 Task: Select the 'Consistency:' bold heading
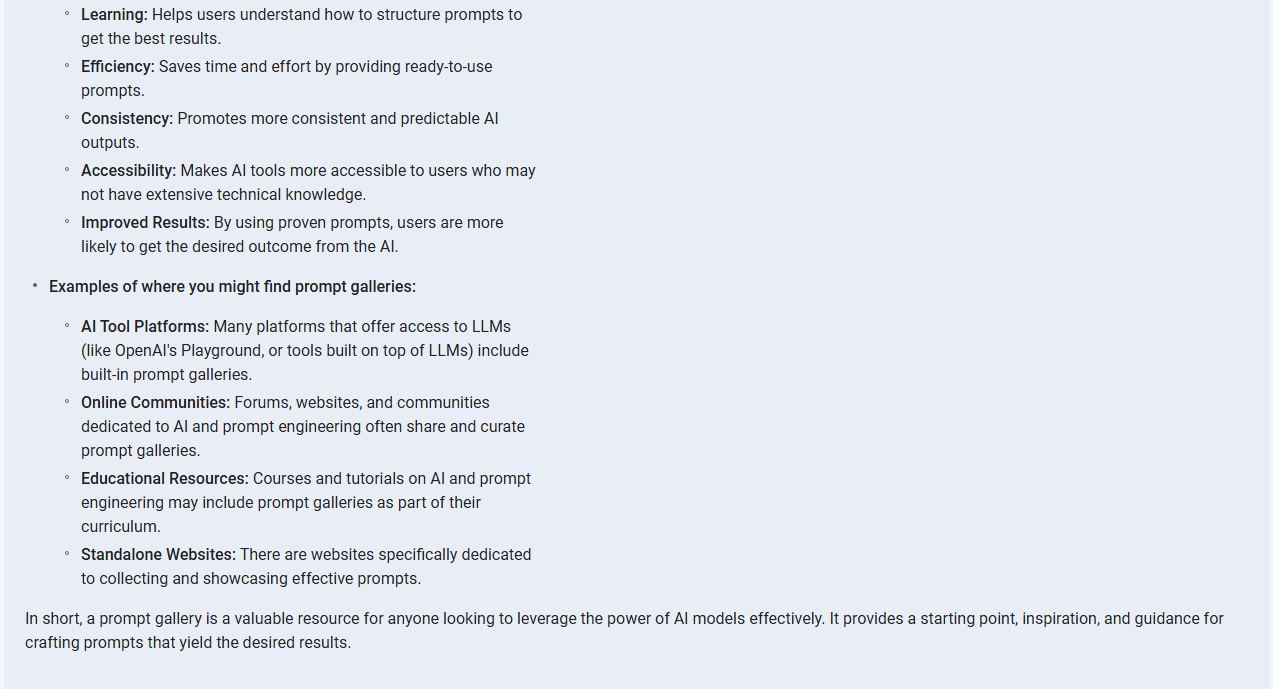point(127,119)
